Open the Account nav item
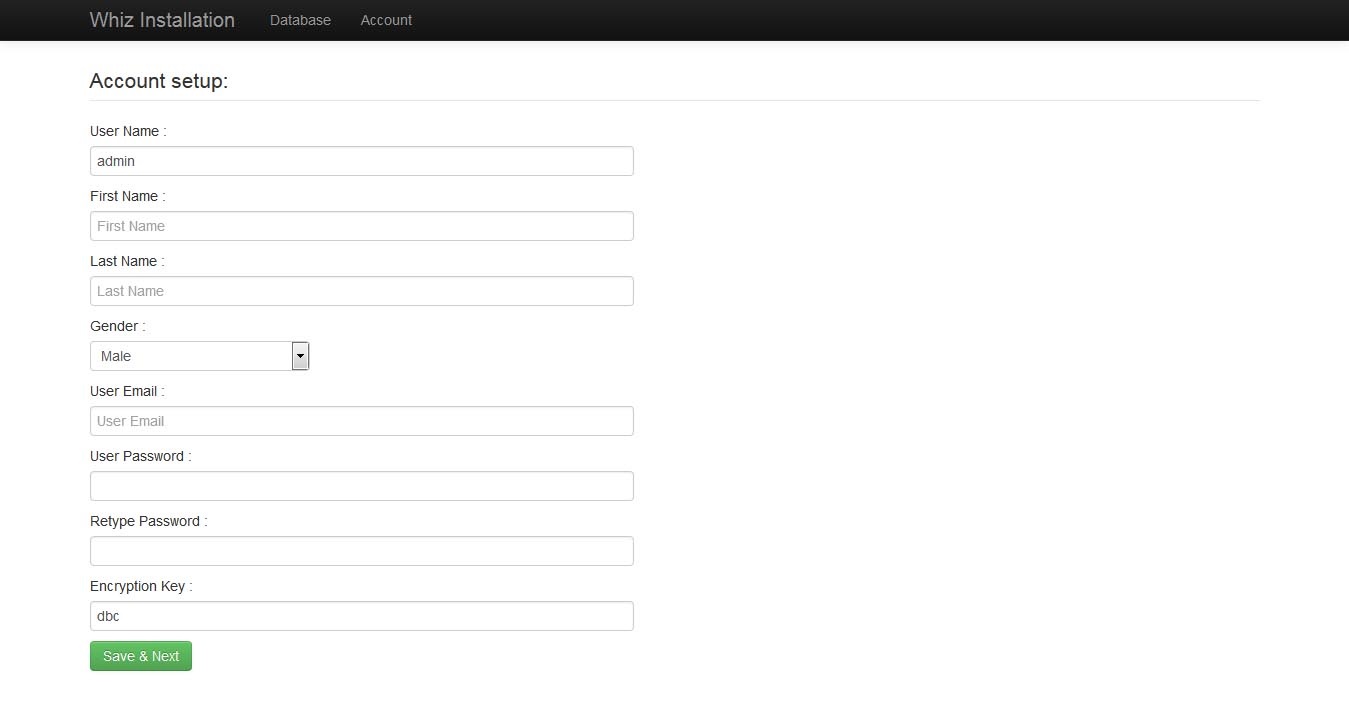Viewport: 1349px width, 721px height. tap(386, 20)
